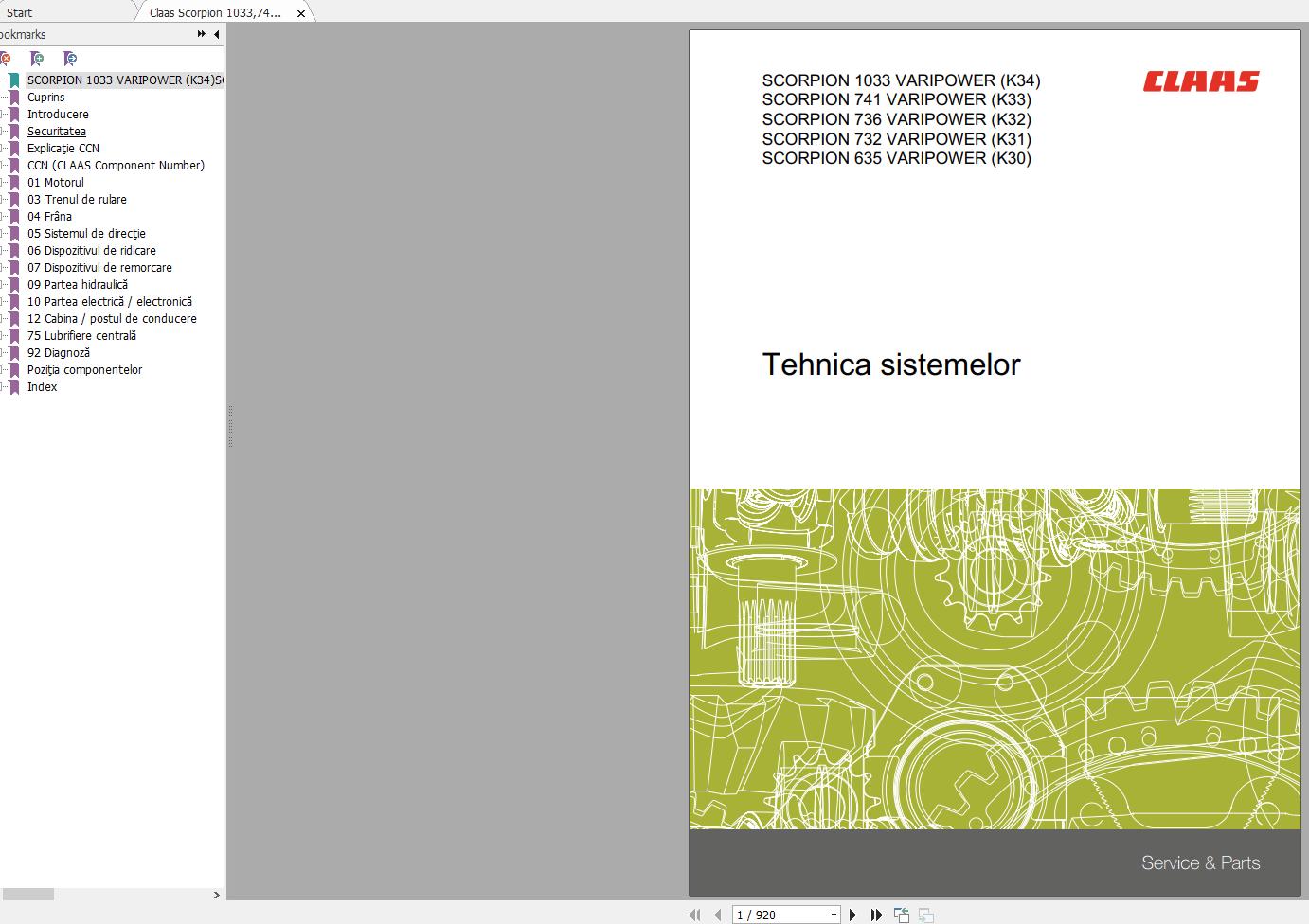Click the bottom horizontal scrollbar arrow

coord(217,895)
